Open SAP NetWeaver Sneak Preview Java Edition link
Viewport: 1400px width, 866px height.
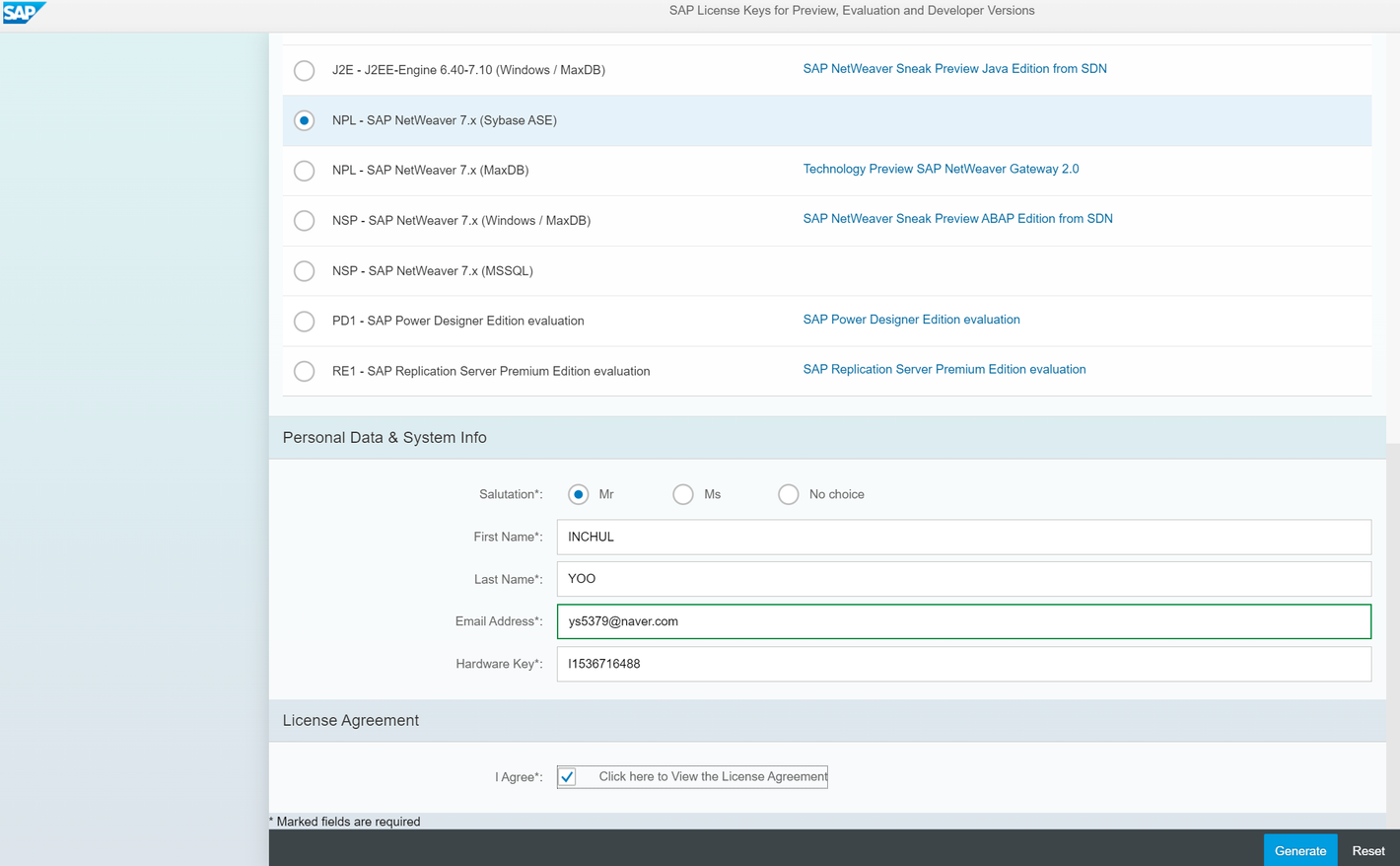pos(954,69)
